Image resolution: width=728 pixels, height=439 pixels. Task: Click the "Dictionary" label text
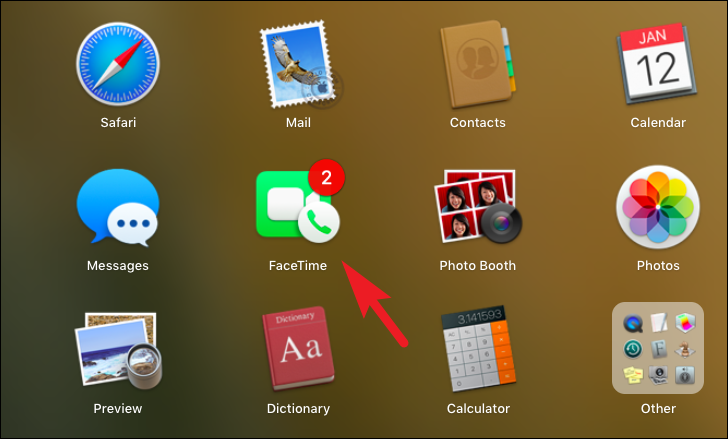tap(298, 408)
